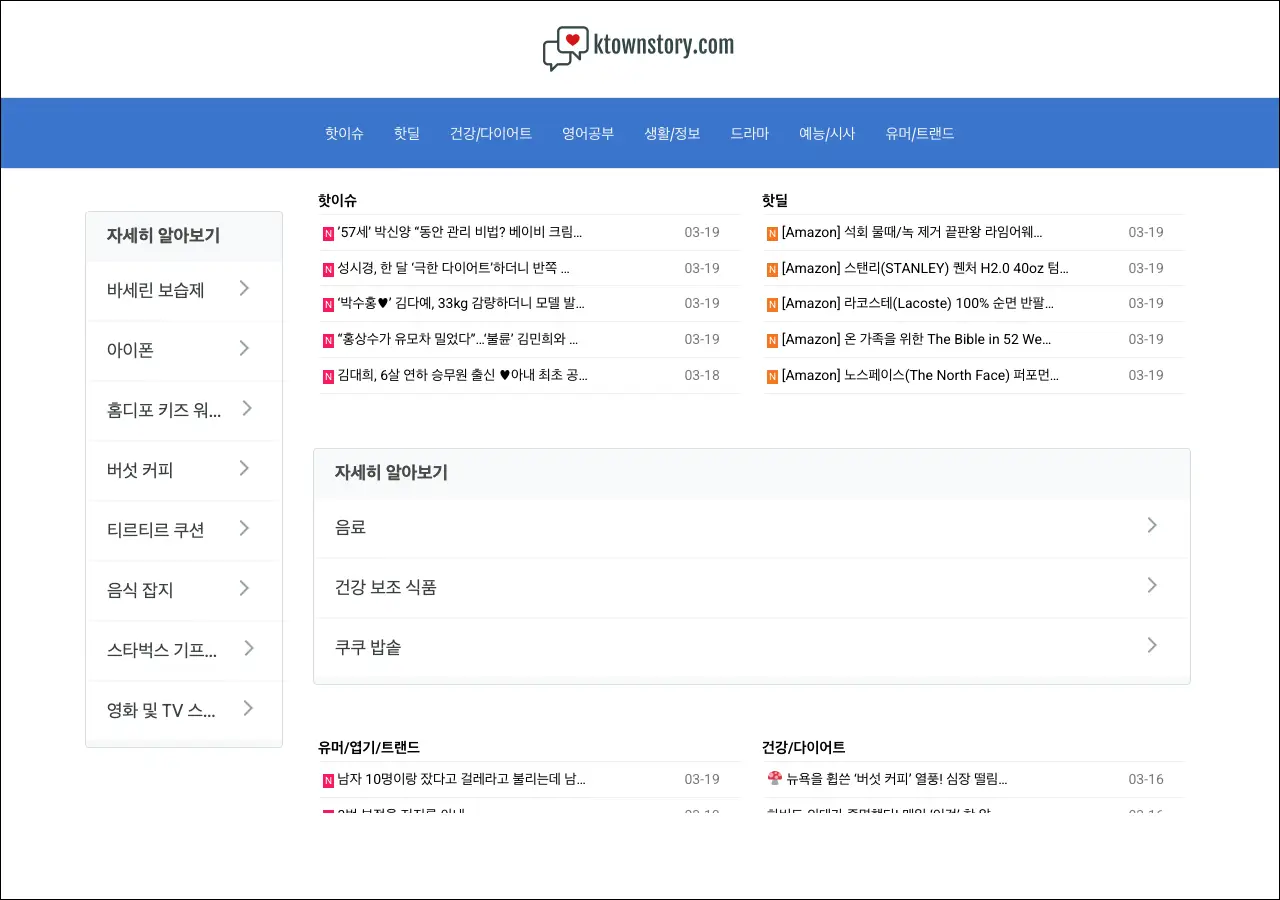Click the orange N icon beside 노스페이스 deal
1280x900 pixels.
[772, 376]
